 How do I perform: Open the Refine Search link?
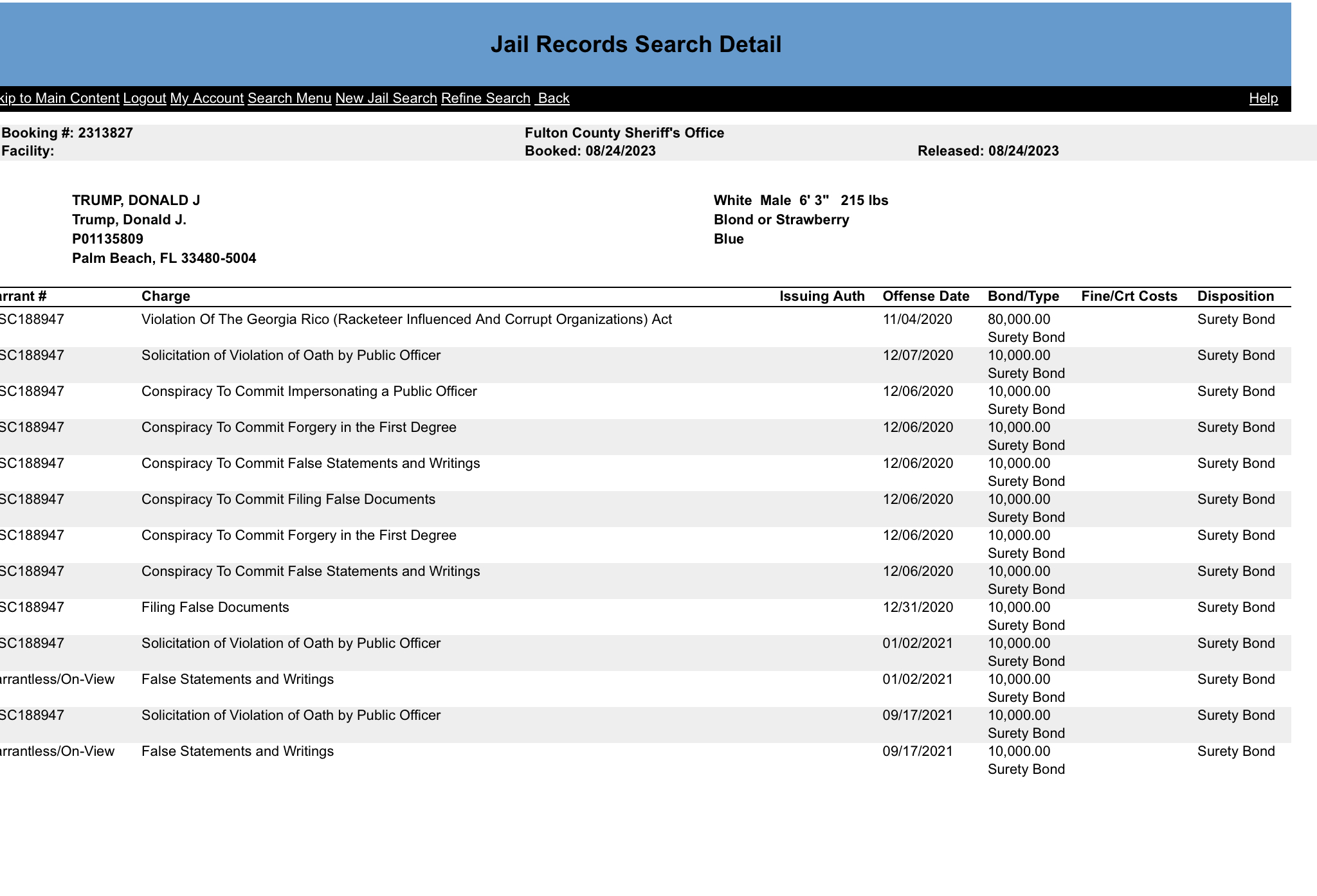pyautogui.click(x=486, y=98)
